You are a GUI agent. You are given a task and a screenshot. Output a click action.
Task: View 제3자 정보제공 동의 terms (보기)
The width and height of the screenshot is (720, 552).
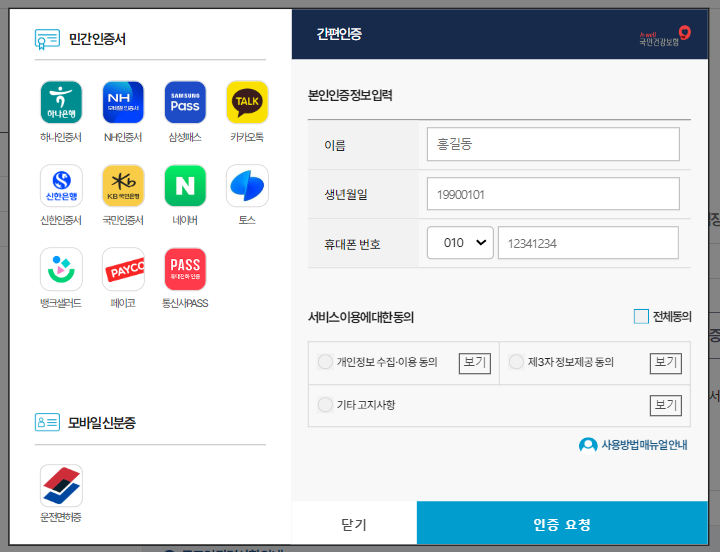[666, 363]
